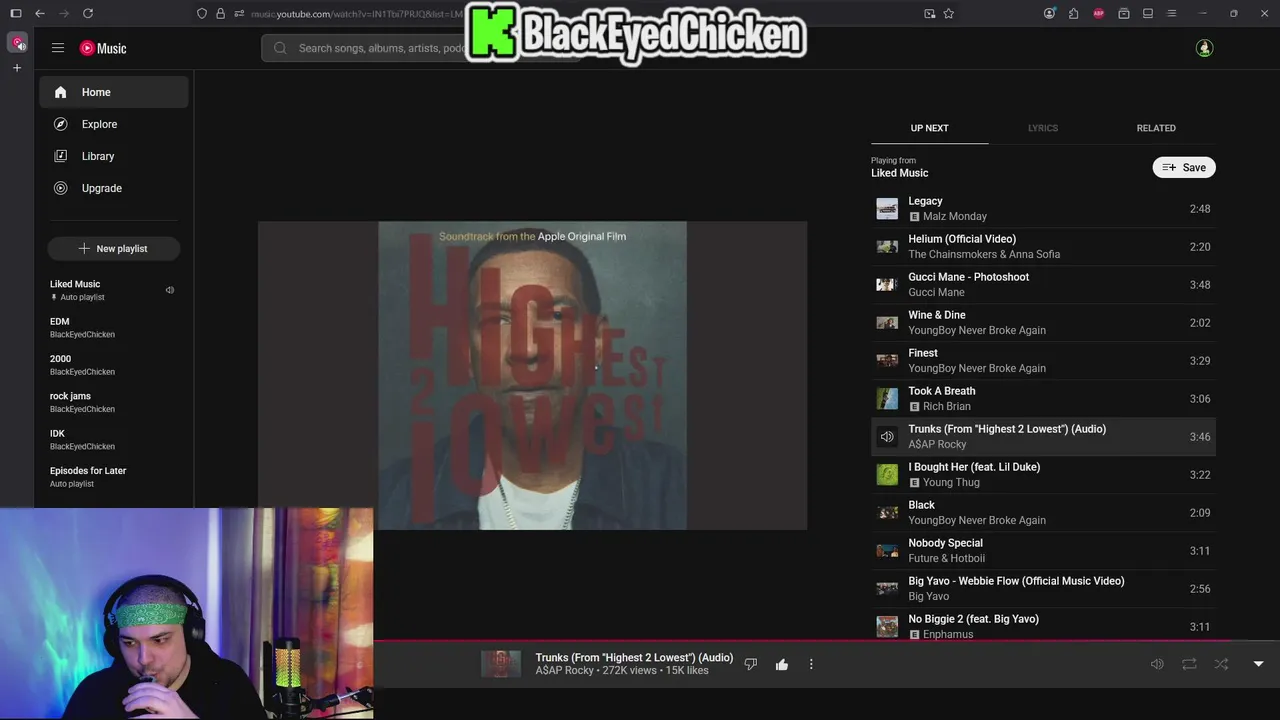Click the speaker icon beside Liked Music
Image resolution: width=1280 pixels, height=720 pixels.
tap(170, 290)
